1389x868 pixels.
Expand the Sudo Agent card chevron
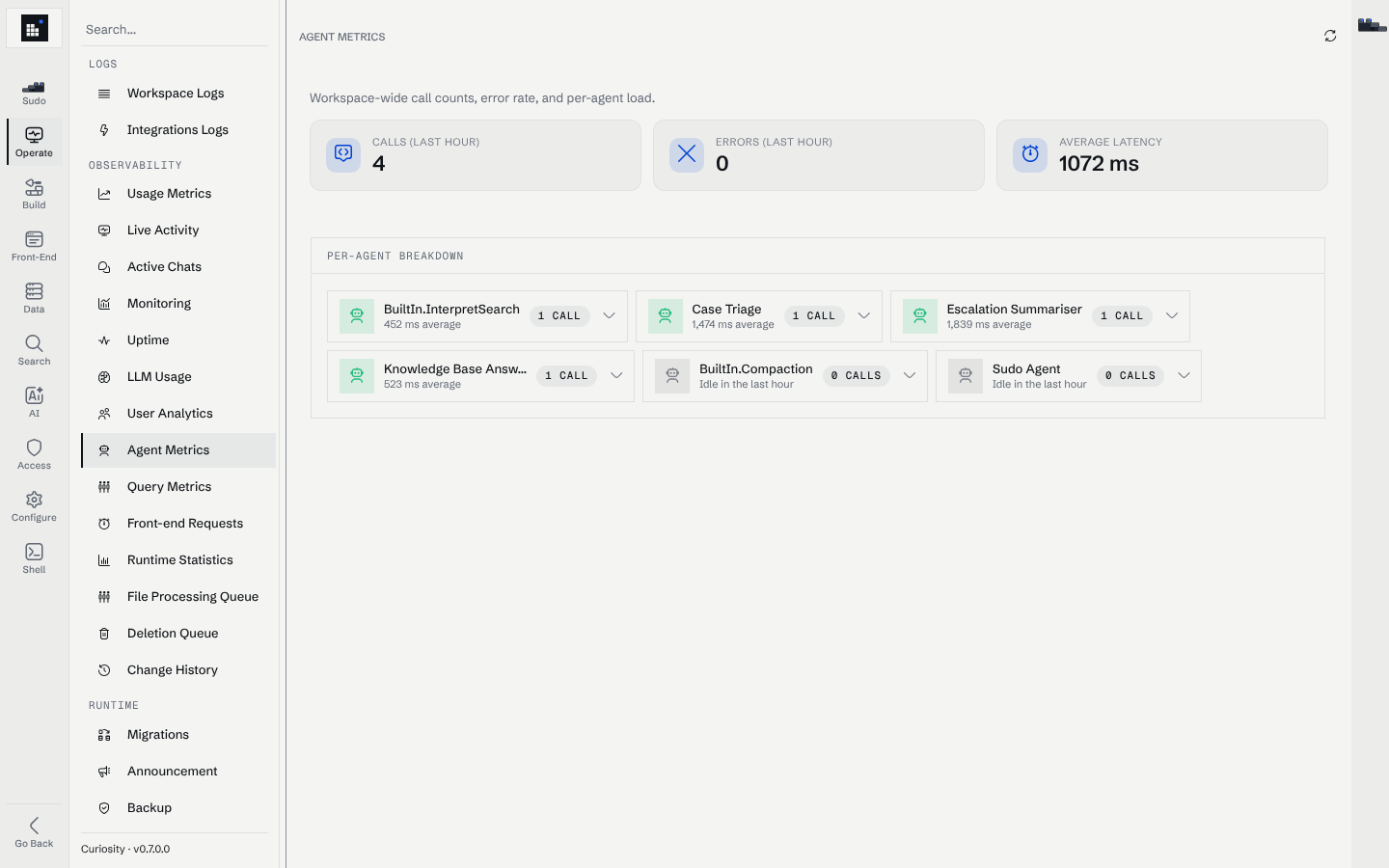pyautogui.click(x=1184, y=375)
